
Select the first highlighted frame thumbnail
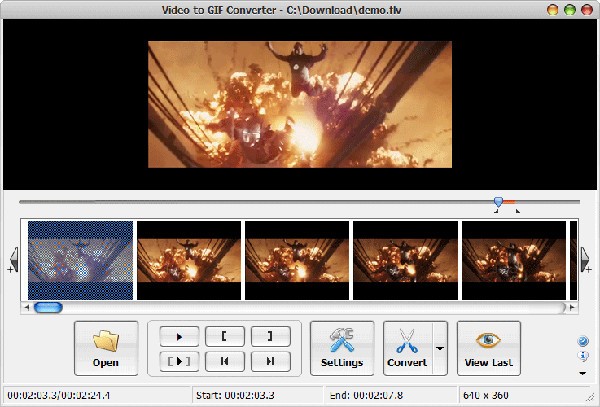pyautogui.click(x=80, y=261)
